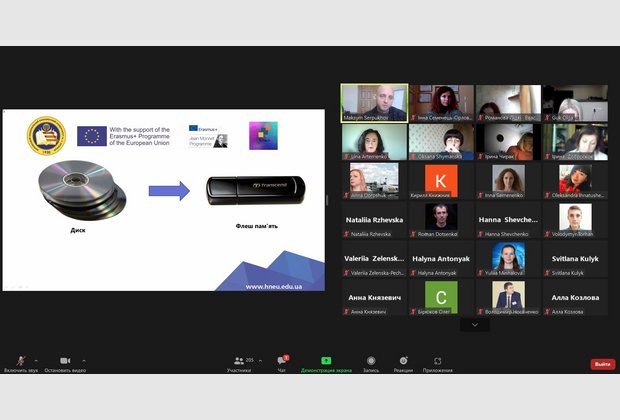The image size is (620, 420).
Task: Select Halyna Antonyak's name tile
Action: (x=441, y=259)
